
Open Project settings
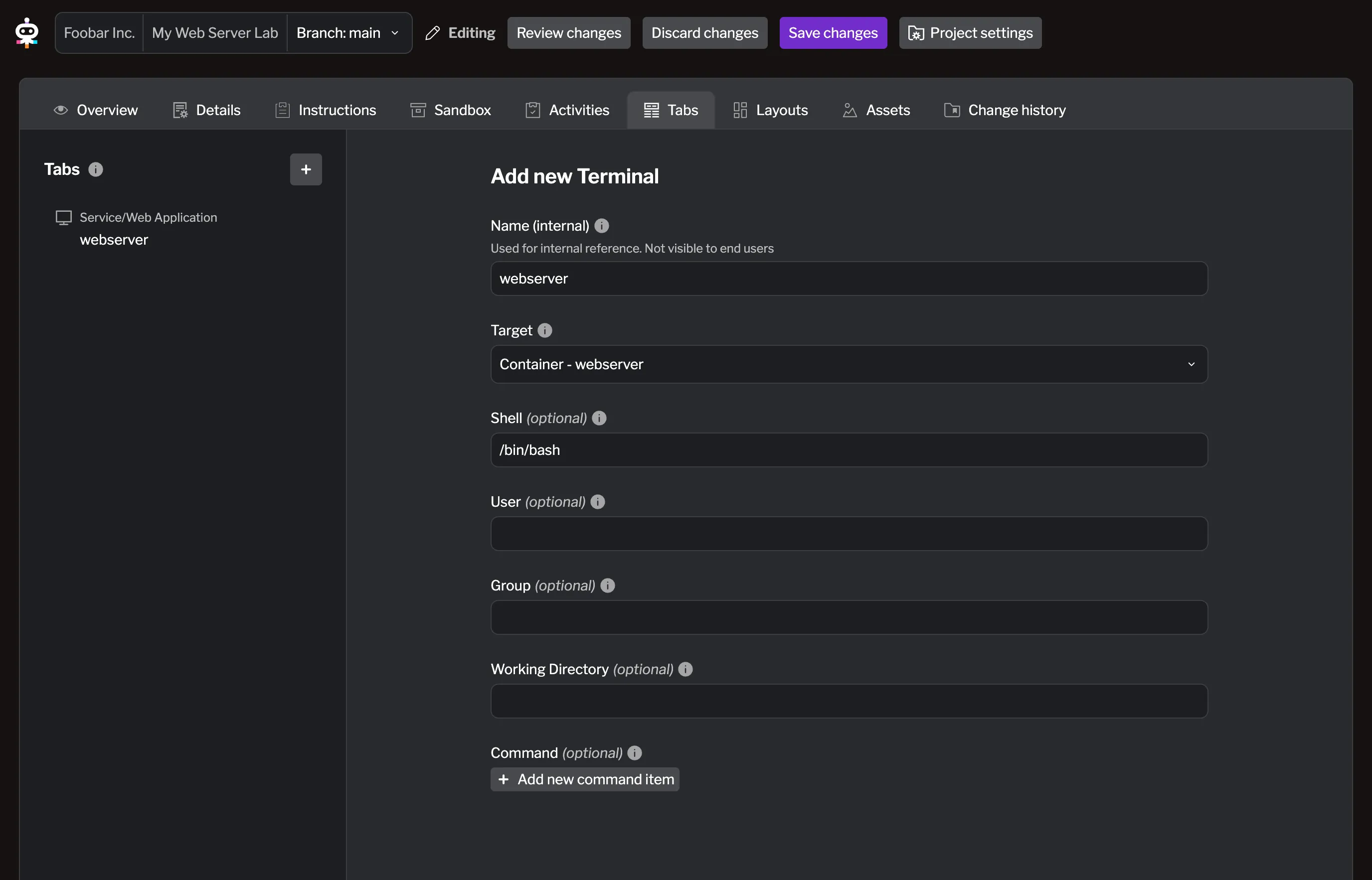[x=970, y=33]
